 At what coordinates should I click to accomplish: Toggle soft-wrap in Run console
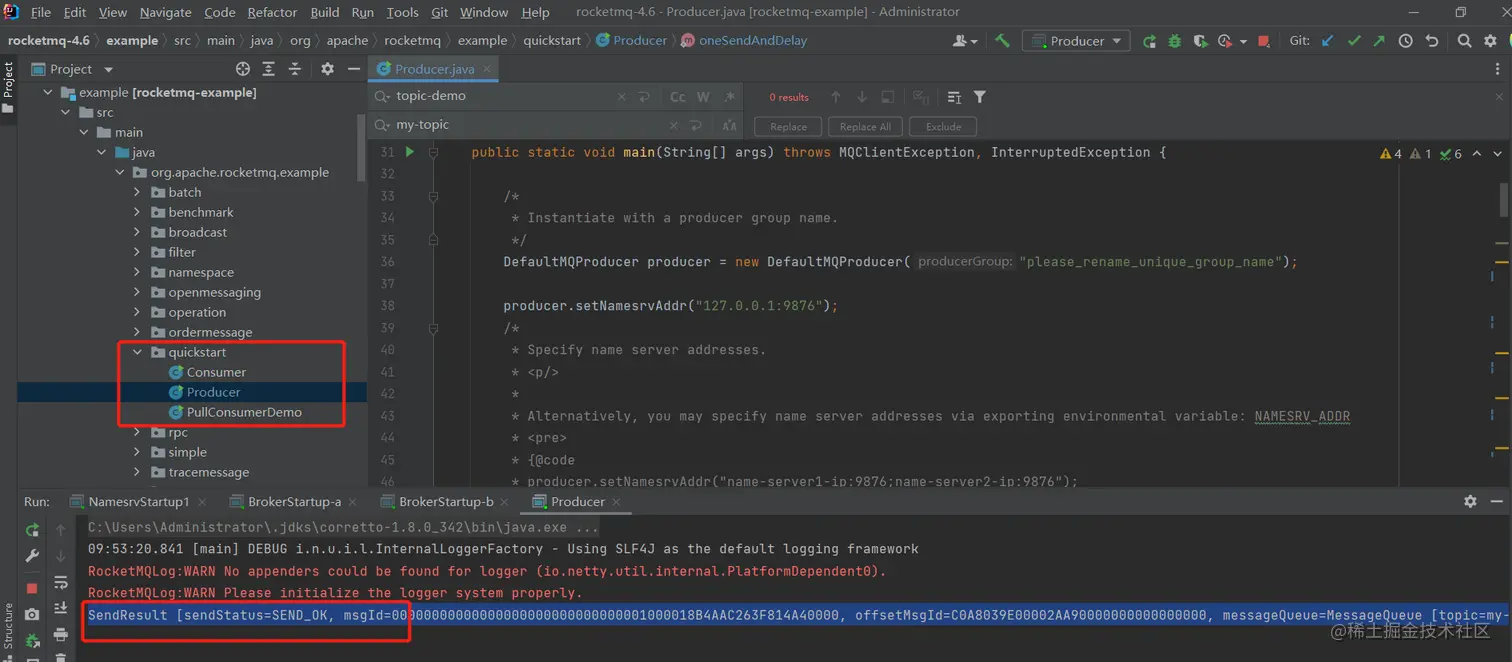61,582
